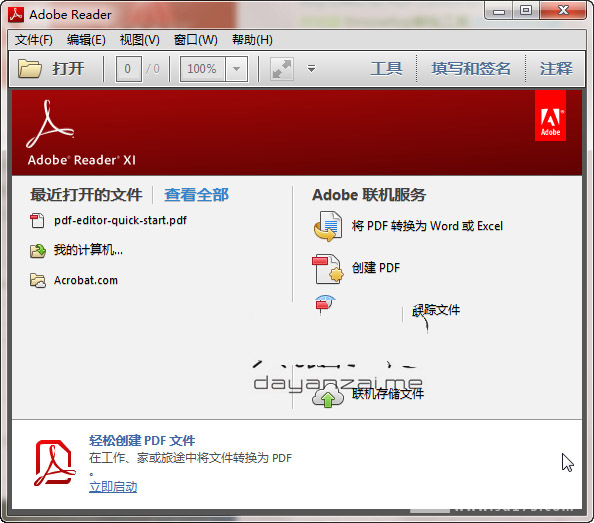Open the 编辑(E) menu
This screenshot has width=594, height=523.
pyautogui.click(x=86, y=40)
